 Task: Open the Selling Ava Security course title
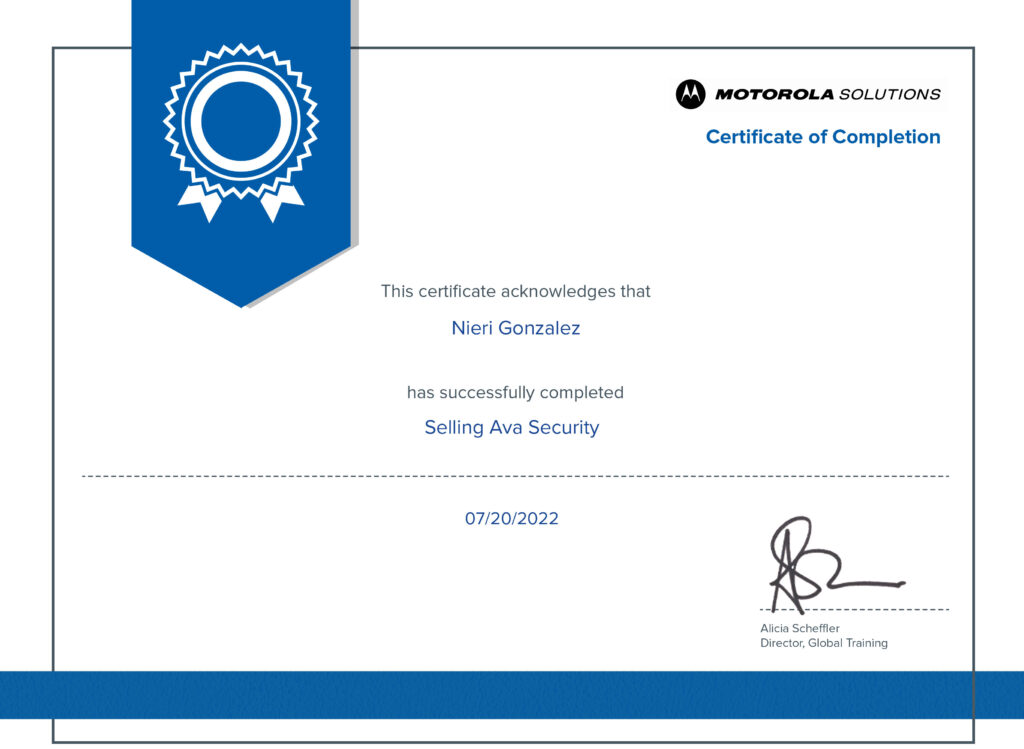tap(511, 428)
